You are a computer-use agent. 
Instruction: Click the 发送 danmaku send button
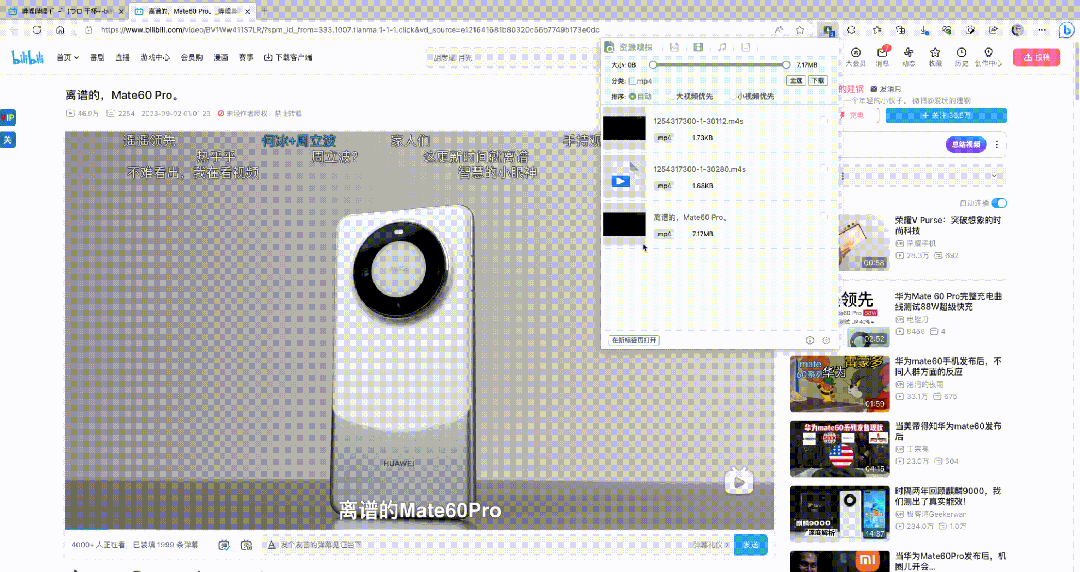[751, 544]
